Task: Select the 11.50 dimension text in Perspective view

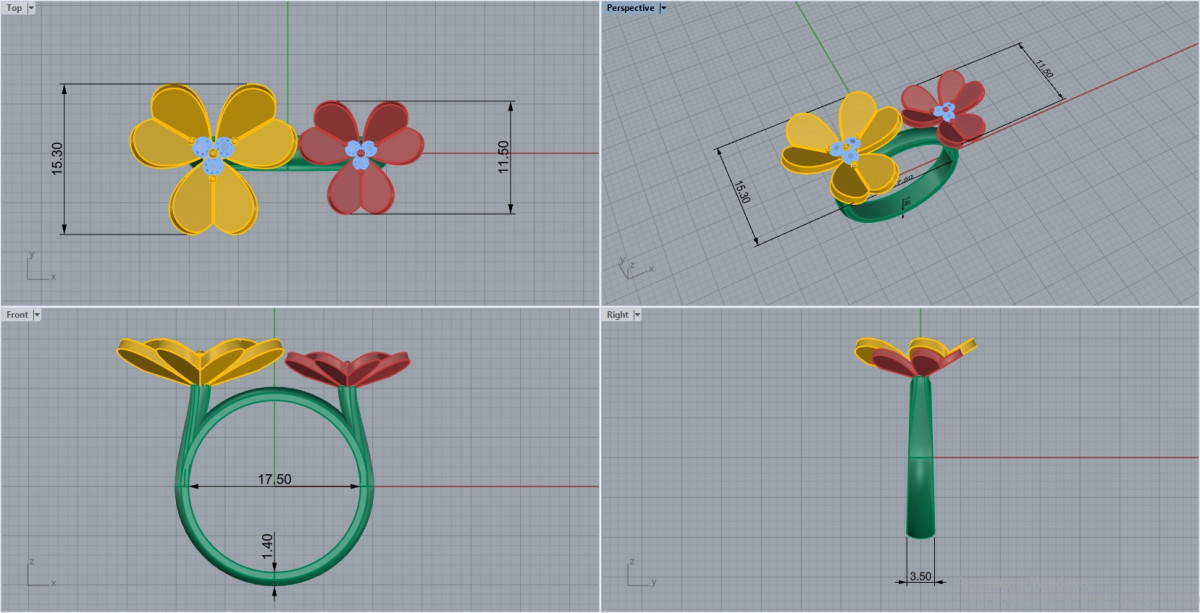Action: pos(1045,69)
